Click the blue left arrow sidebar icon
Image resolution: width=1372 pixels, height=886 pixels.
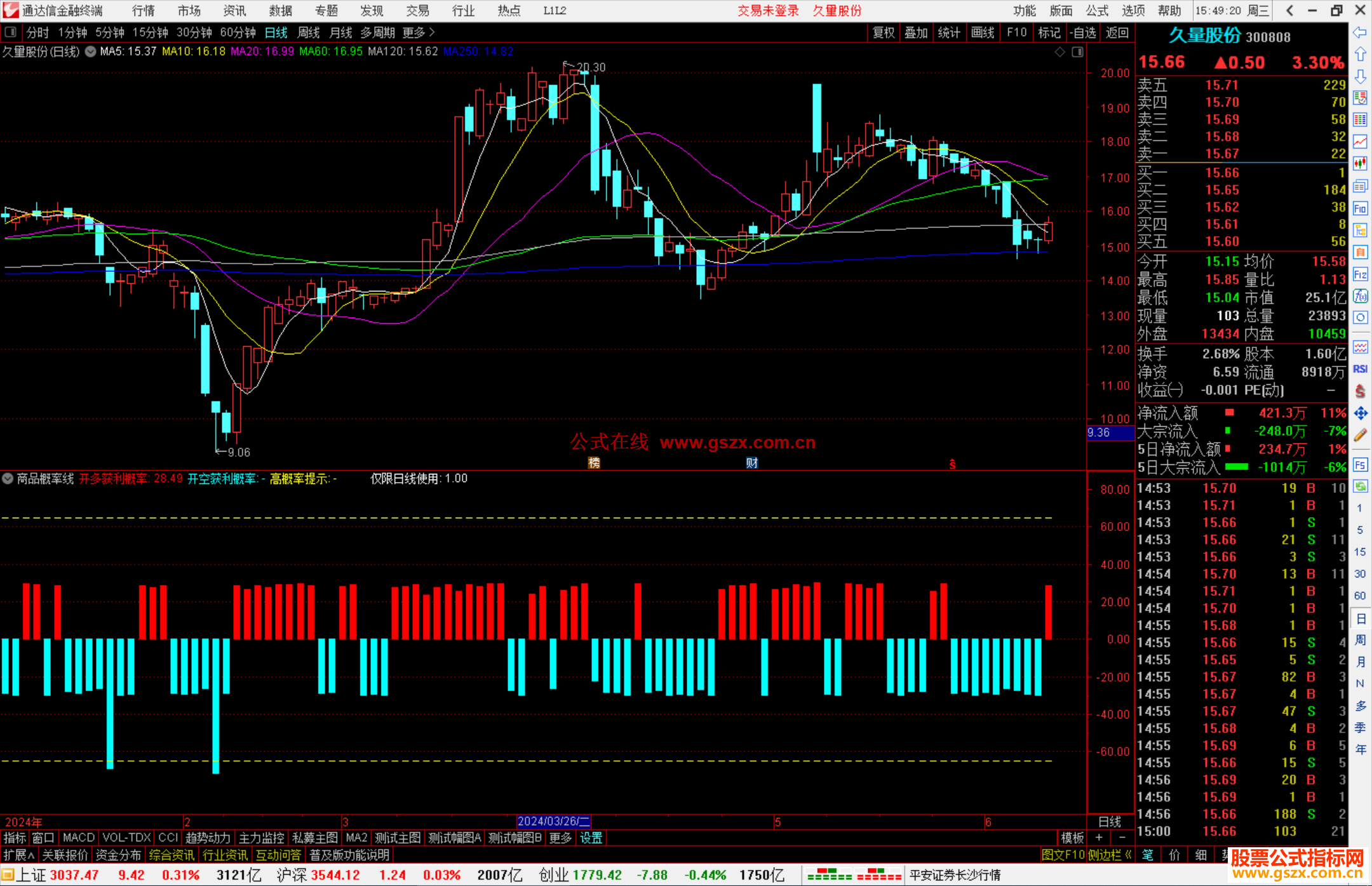pyautogui.click(x=1360, y=32)
